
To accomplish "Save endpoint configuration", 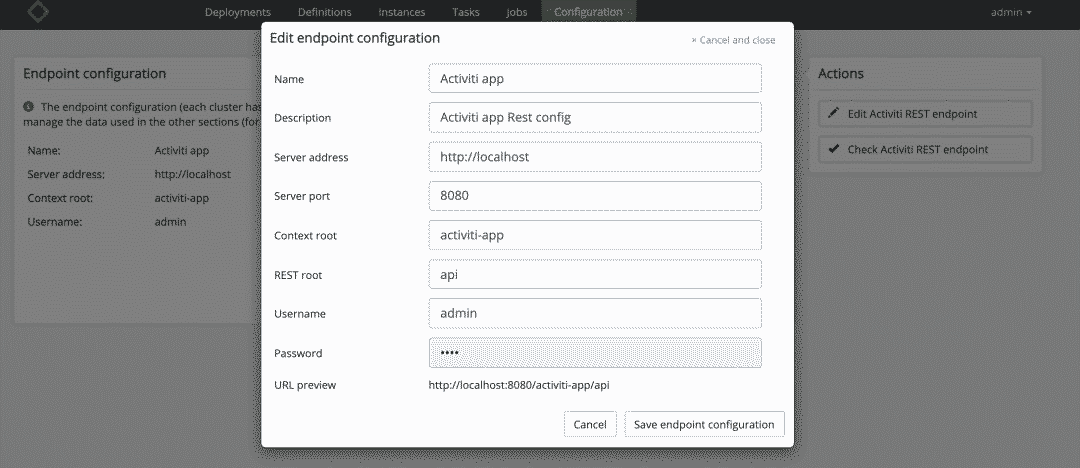I will coord(704,424).
